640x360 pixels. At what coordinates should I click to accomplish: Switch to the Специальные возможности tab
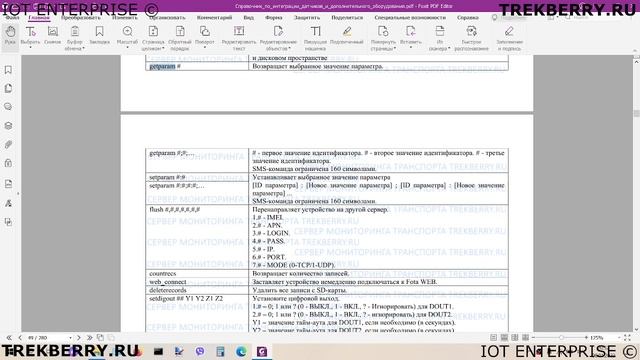point(410,18)
